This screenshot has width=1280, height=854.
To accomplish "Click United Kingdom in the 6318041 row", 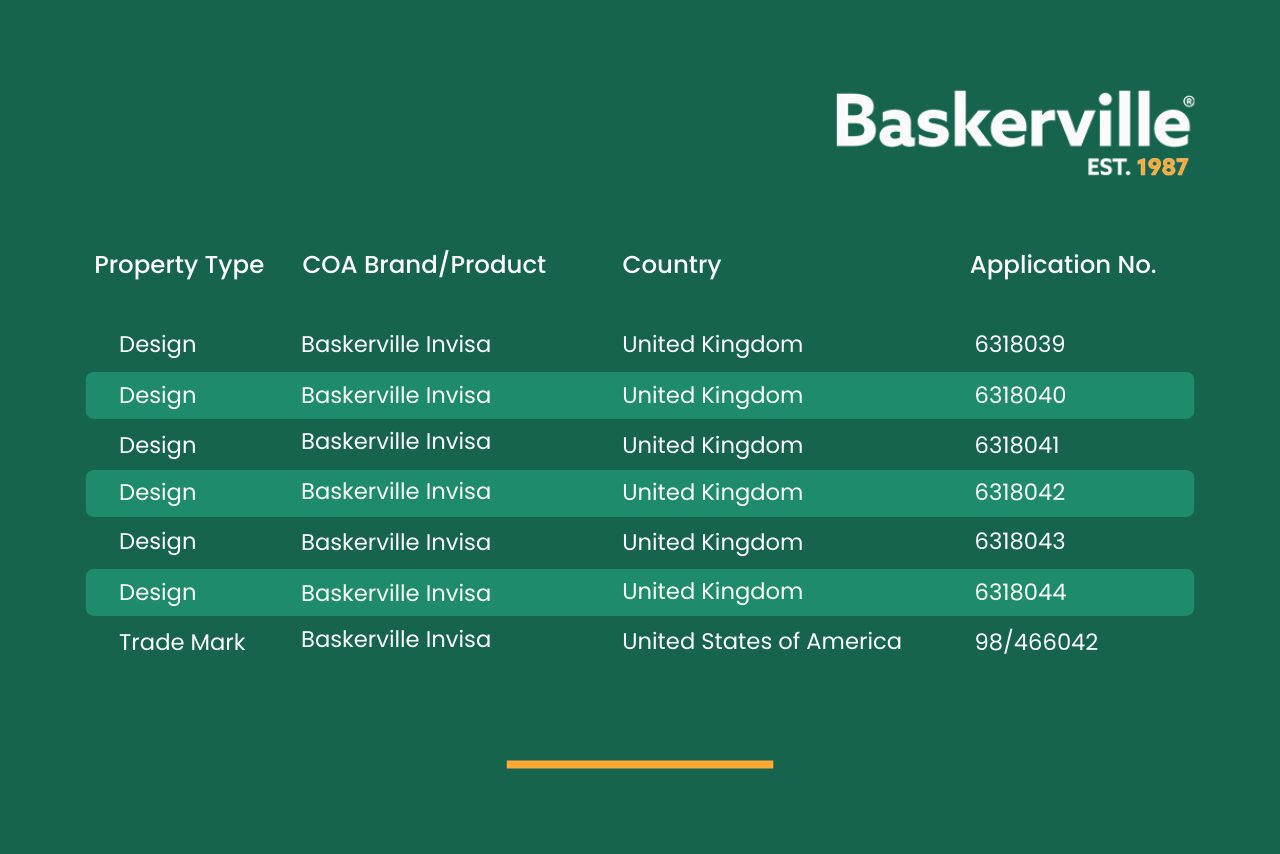I will pyautogui.click(x=712, y=446).
